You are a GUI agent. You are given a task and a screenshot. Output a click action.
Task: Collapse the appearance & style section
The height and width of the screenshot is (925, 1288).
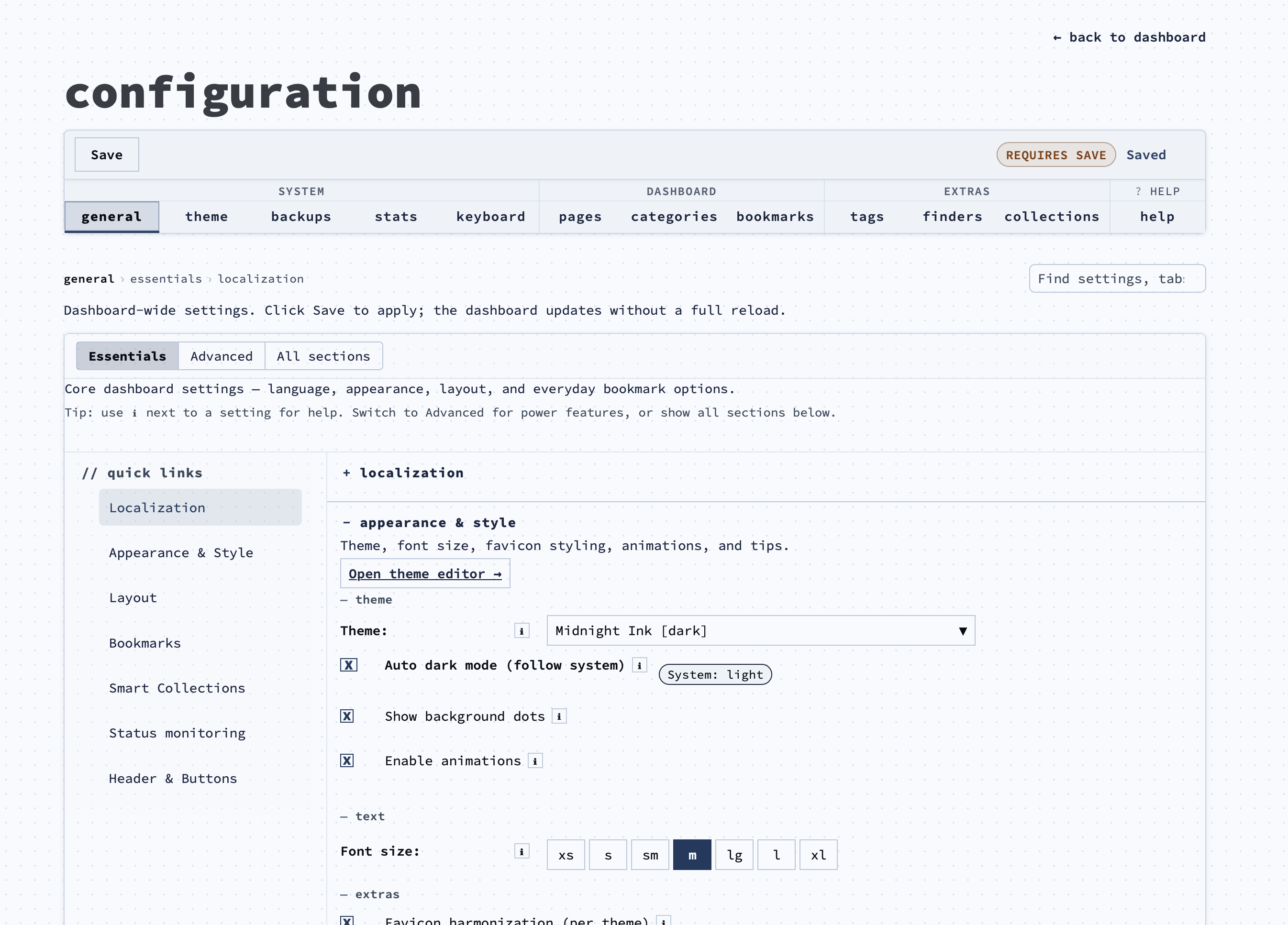pyautogui.click(x=429, y=522)
